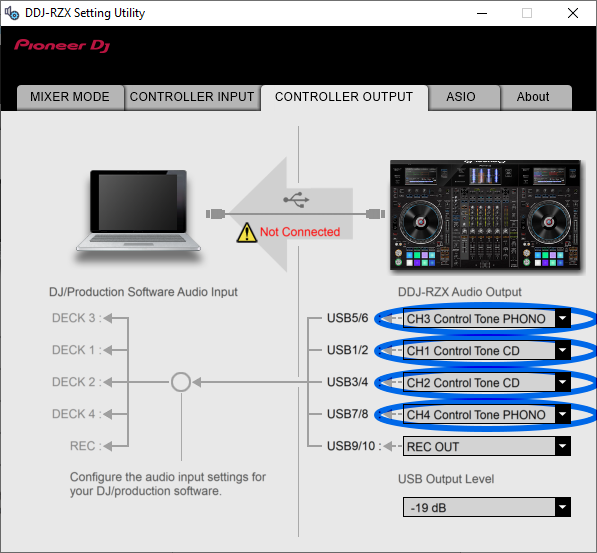Screen dimensions: 597x553
Task: Click the DJ/Production Software Audio Input heading
Action: (x=143, y=292)
